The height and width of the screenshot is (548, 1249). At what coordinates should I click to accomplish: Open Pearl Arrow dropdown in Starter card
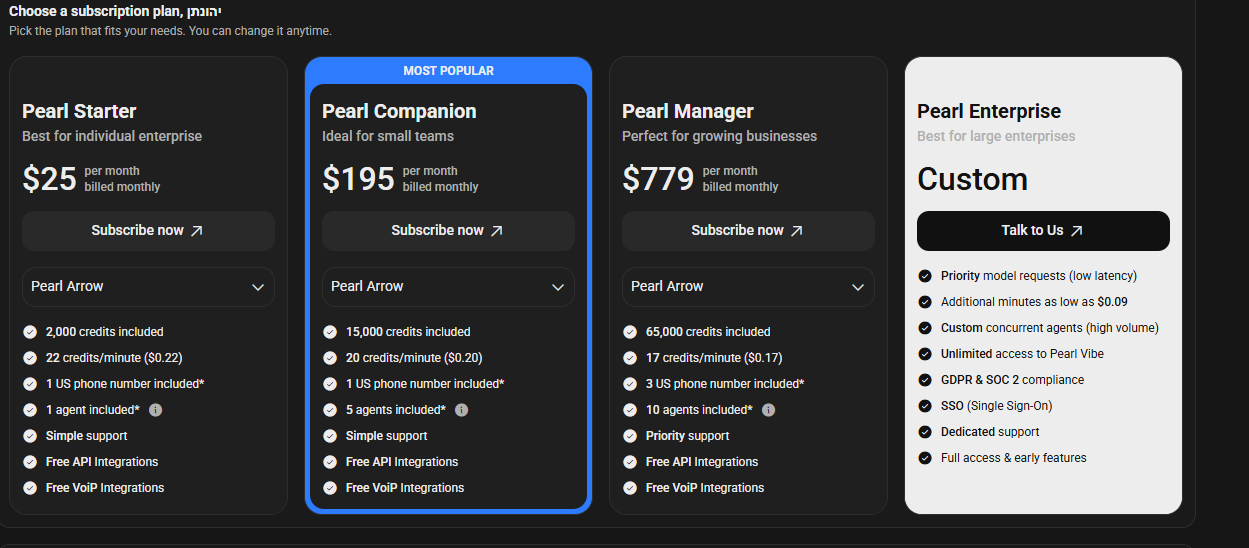tap(148, 286)
